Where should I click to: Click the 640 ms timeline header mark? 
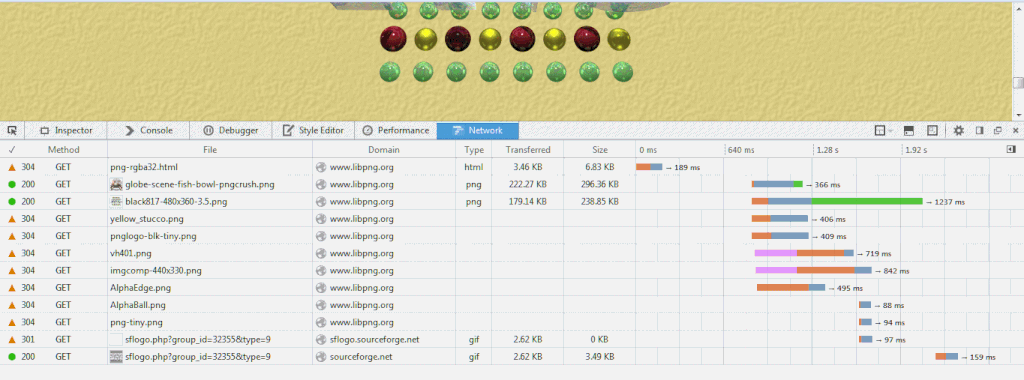click(740, 150)
